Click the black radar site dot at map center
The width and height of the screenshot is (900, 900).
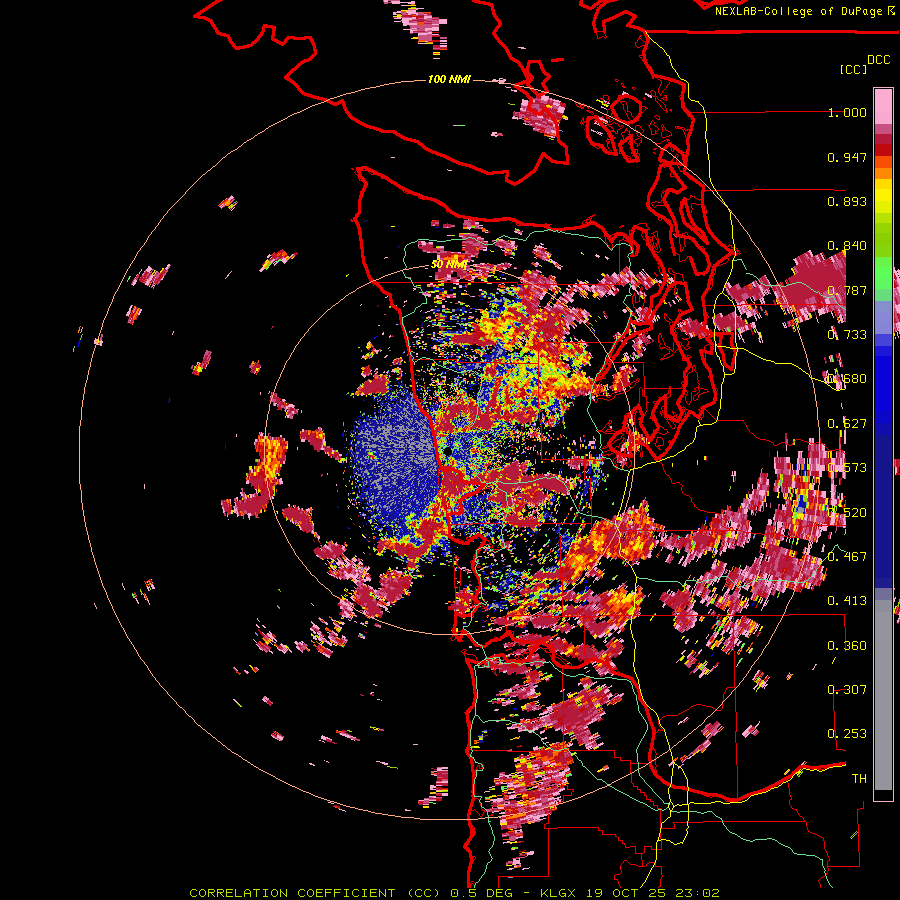[448, 452]
